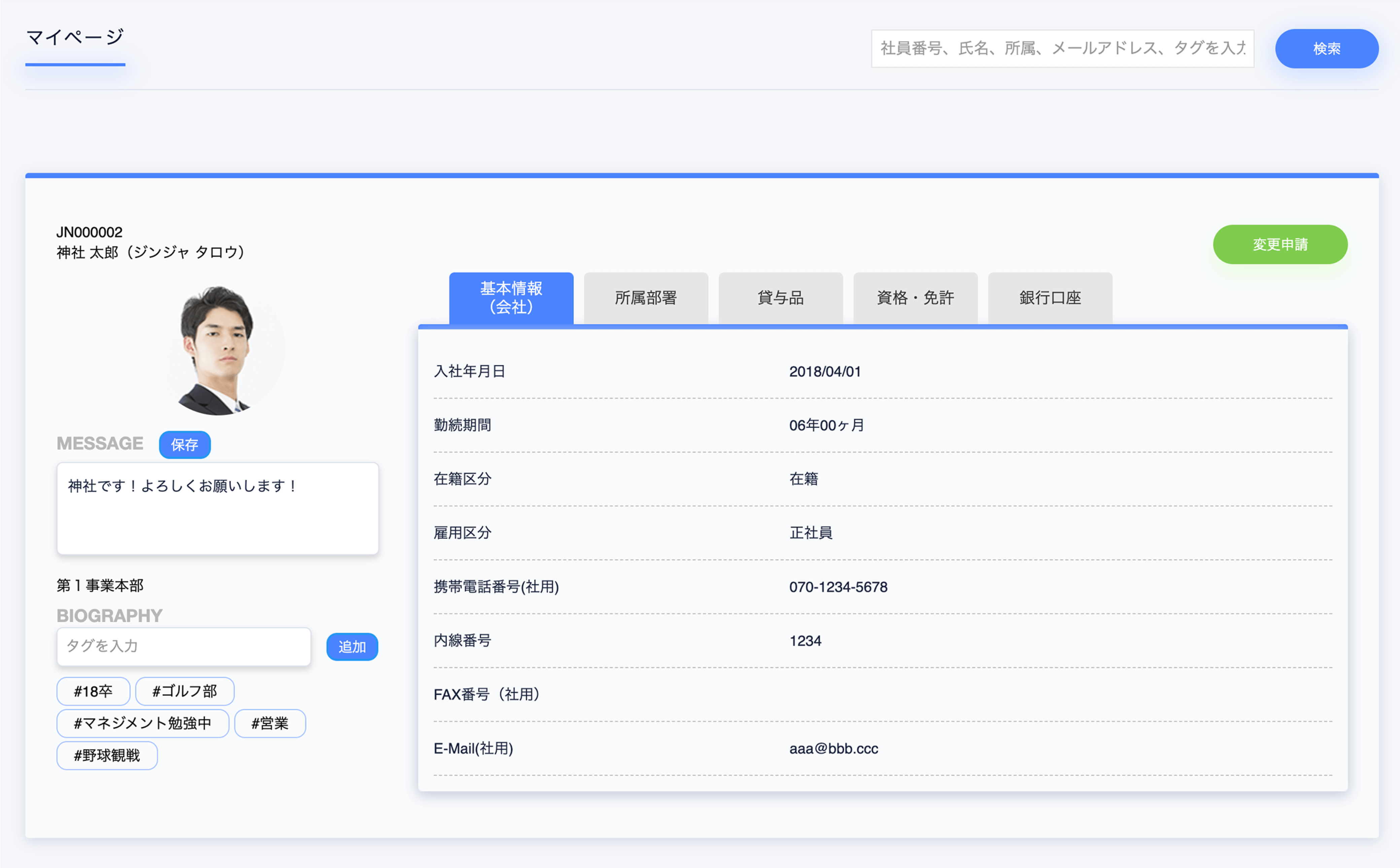Click the 検索 search button
Viewport: 1400px width, 868px height.
[x=1326, y=49]
